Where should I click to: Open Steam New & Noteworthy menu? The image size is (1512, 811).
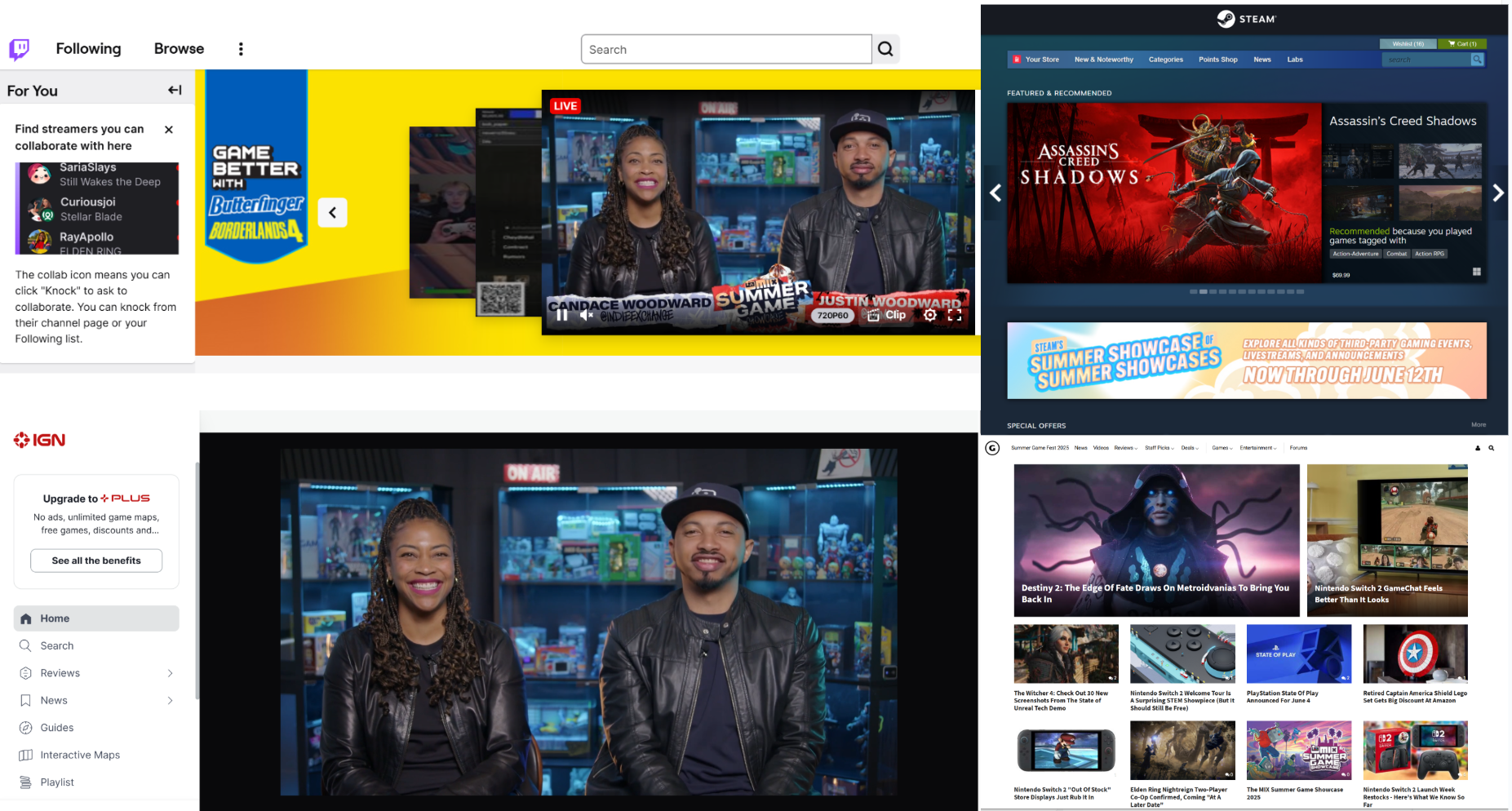tap(1103, 60)
